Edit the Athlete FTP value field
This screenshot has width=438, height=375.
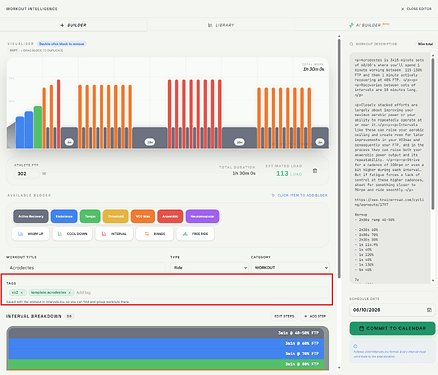27,174
